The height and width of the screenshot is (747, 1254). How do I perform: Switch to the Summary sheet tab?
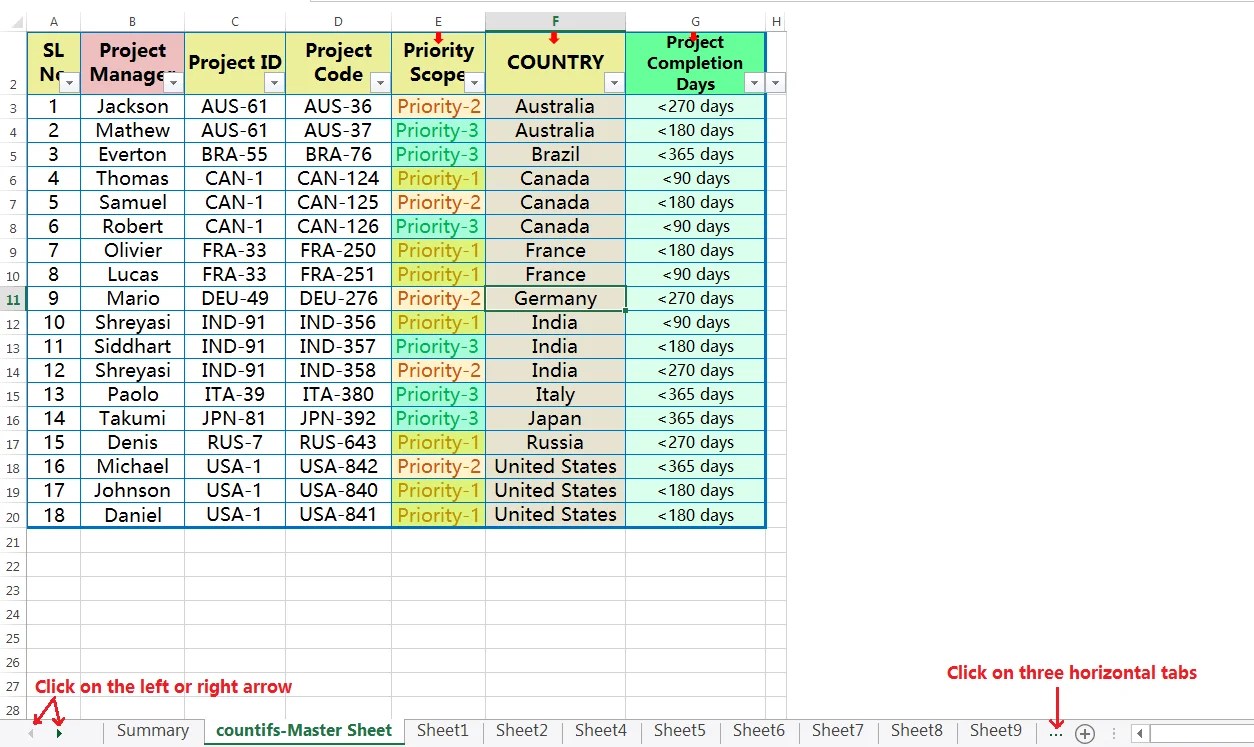[x=152, y=731]
